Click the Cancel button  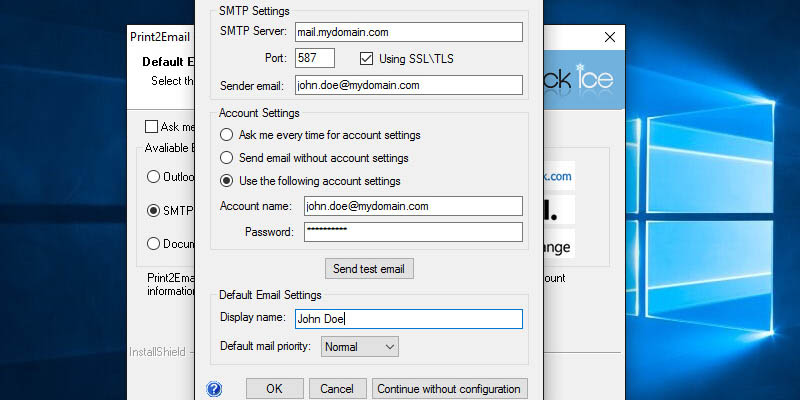(x=337, y=389)
